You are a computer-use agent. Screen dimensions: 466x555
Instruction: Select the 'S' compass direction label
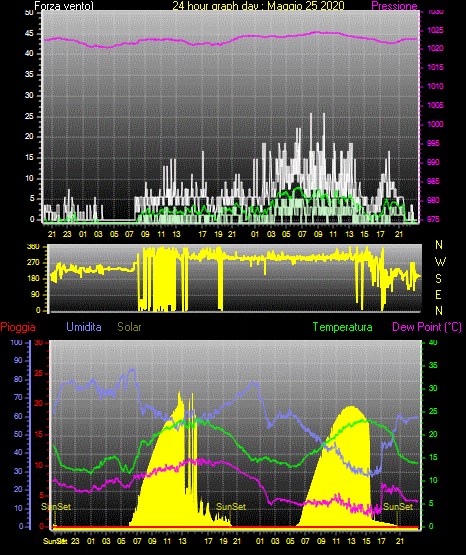click(439, 279)
